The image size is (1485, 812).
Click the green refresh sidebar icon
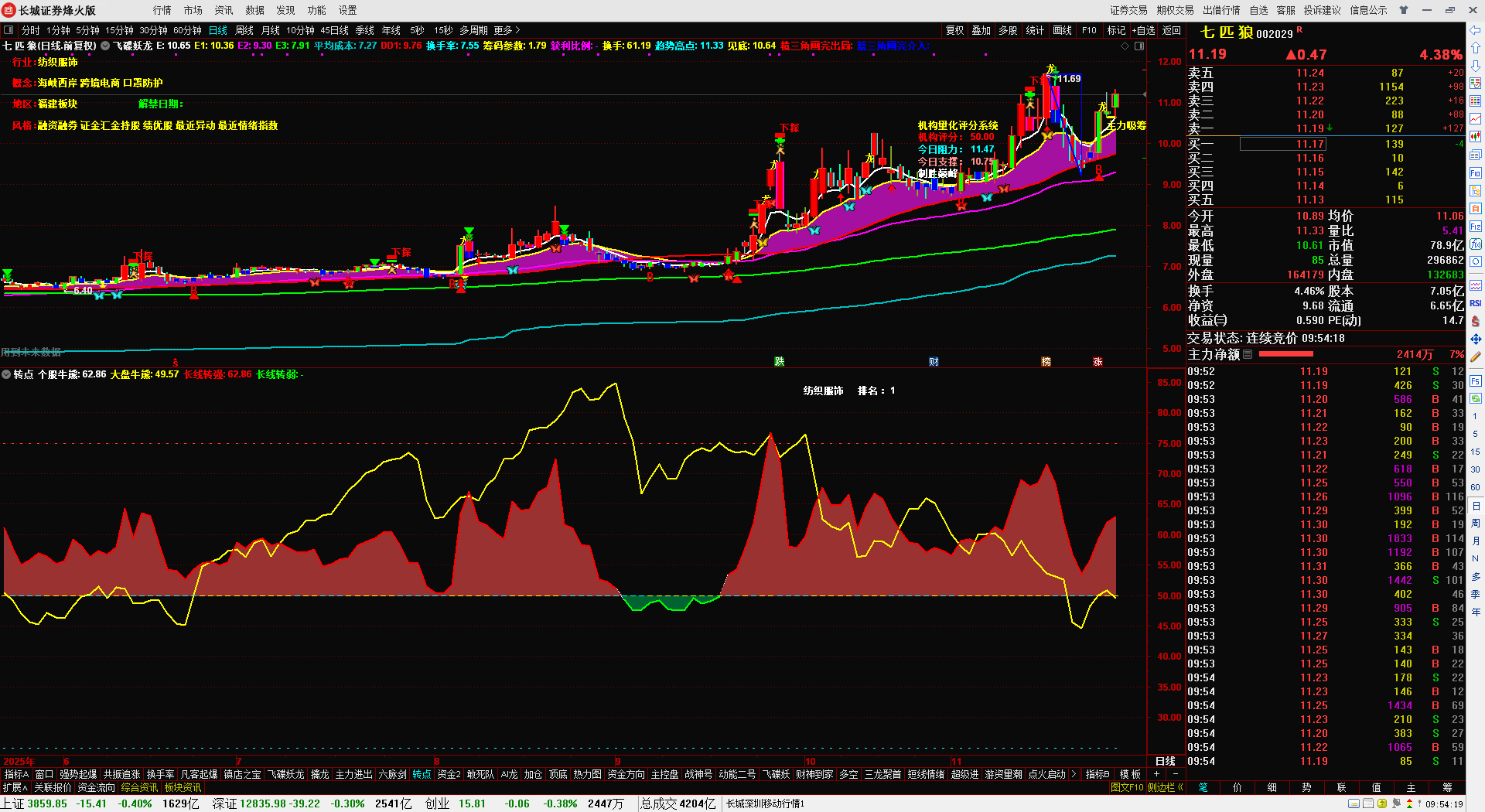1476,399
